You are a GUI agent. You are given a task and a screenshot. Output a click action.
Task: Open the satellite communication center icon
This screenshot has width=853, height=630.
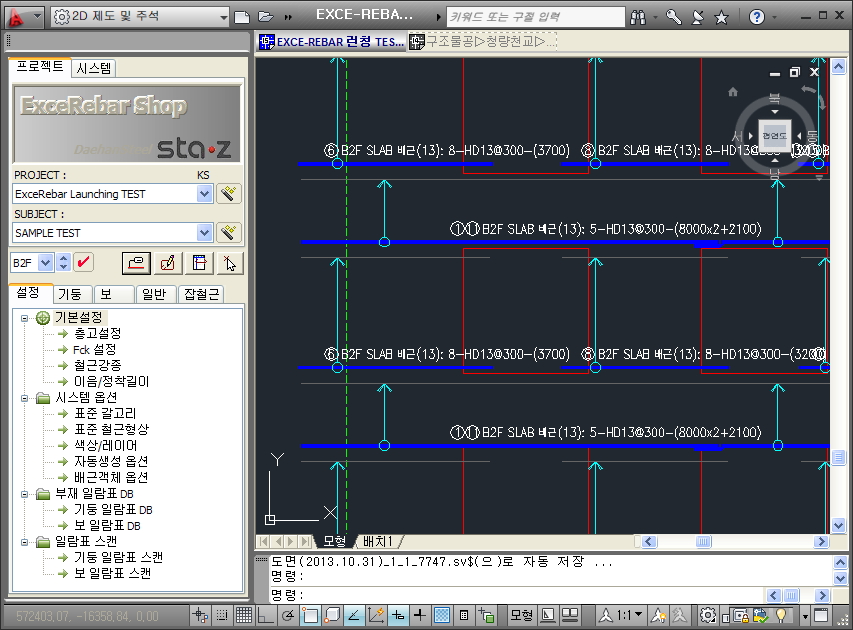click(697, 17)
